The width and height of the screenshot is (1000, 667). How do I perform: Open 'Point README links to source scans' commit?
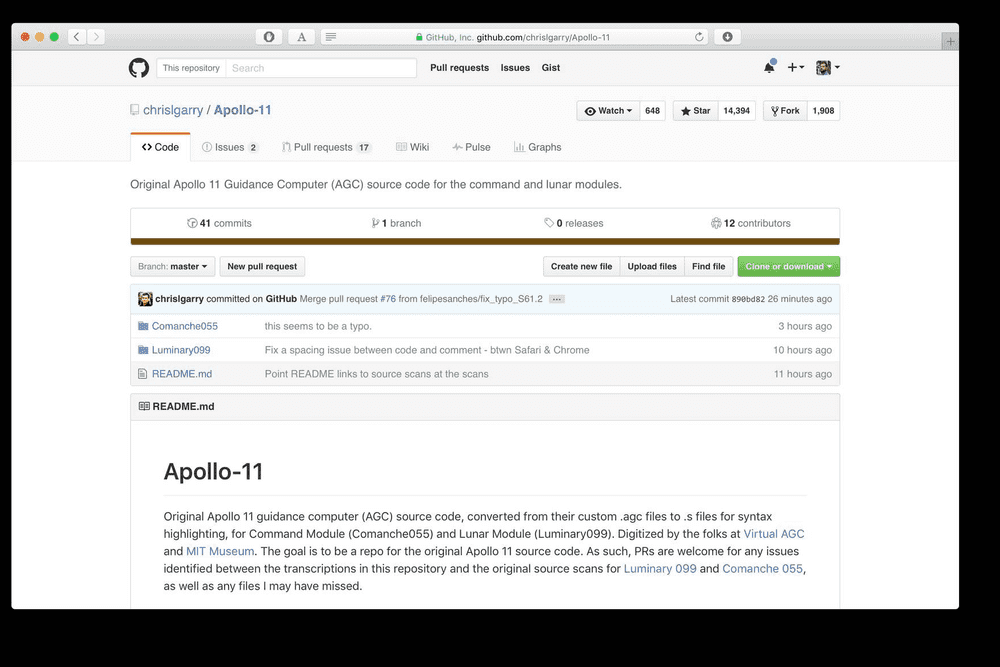click(376, 374)
